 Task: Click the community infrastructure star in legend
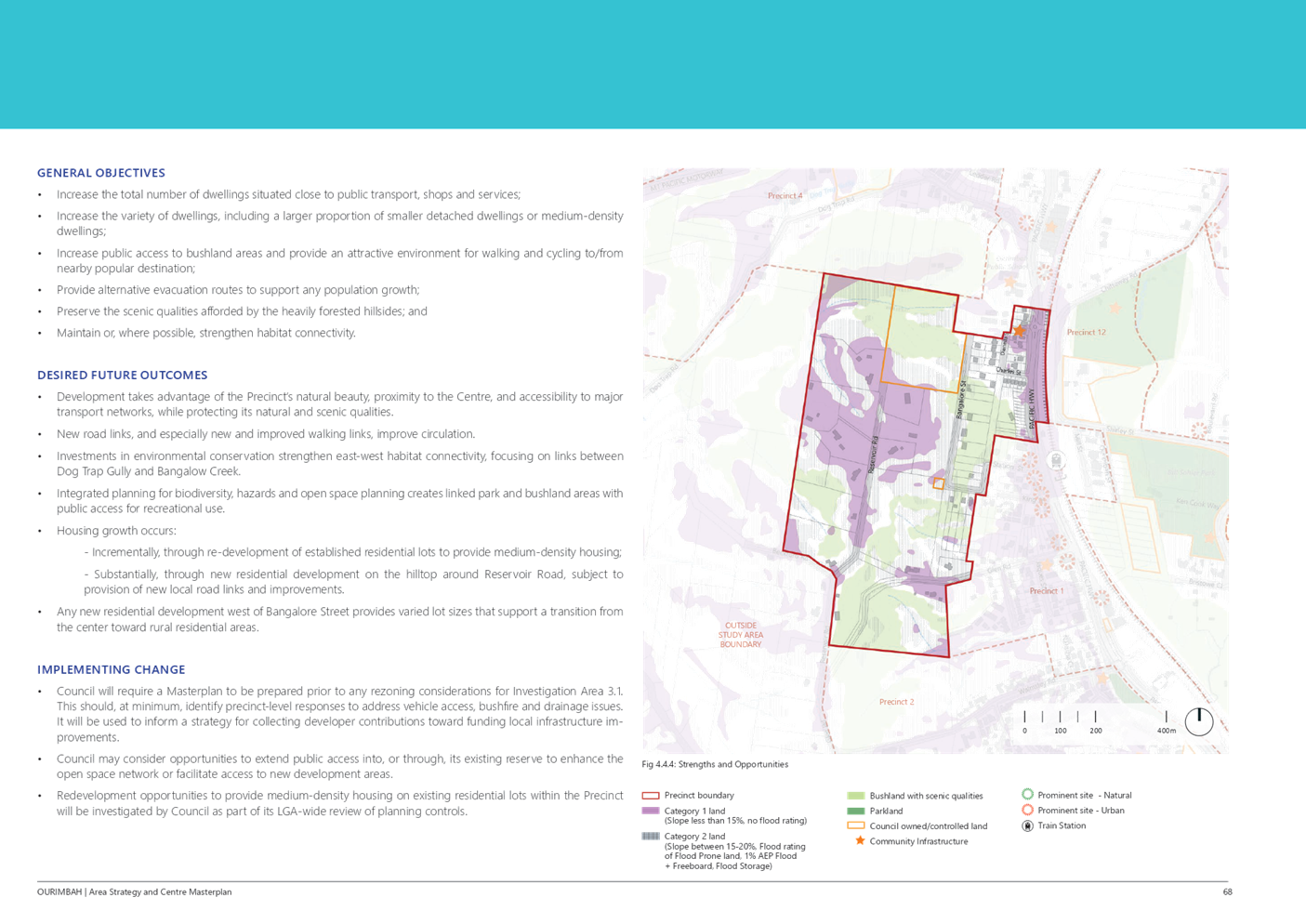click(x=859, y=840)
